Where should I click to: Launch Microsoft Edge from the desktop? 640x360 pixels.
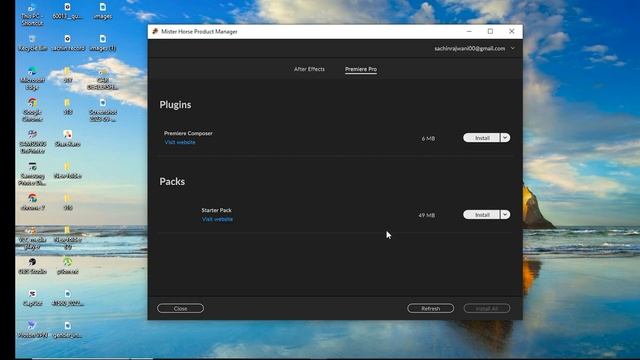click(32, 78)
